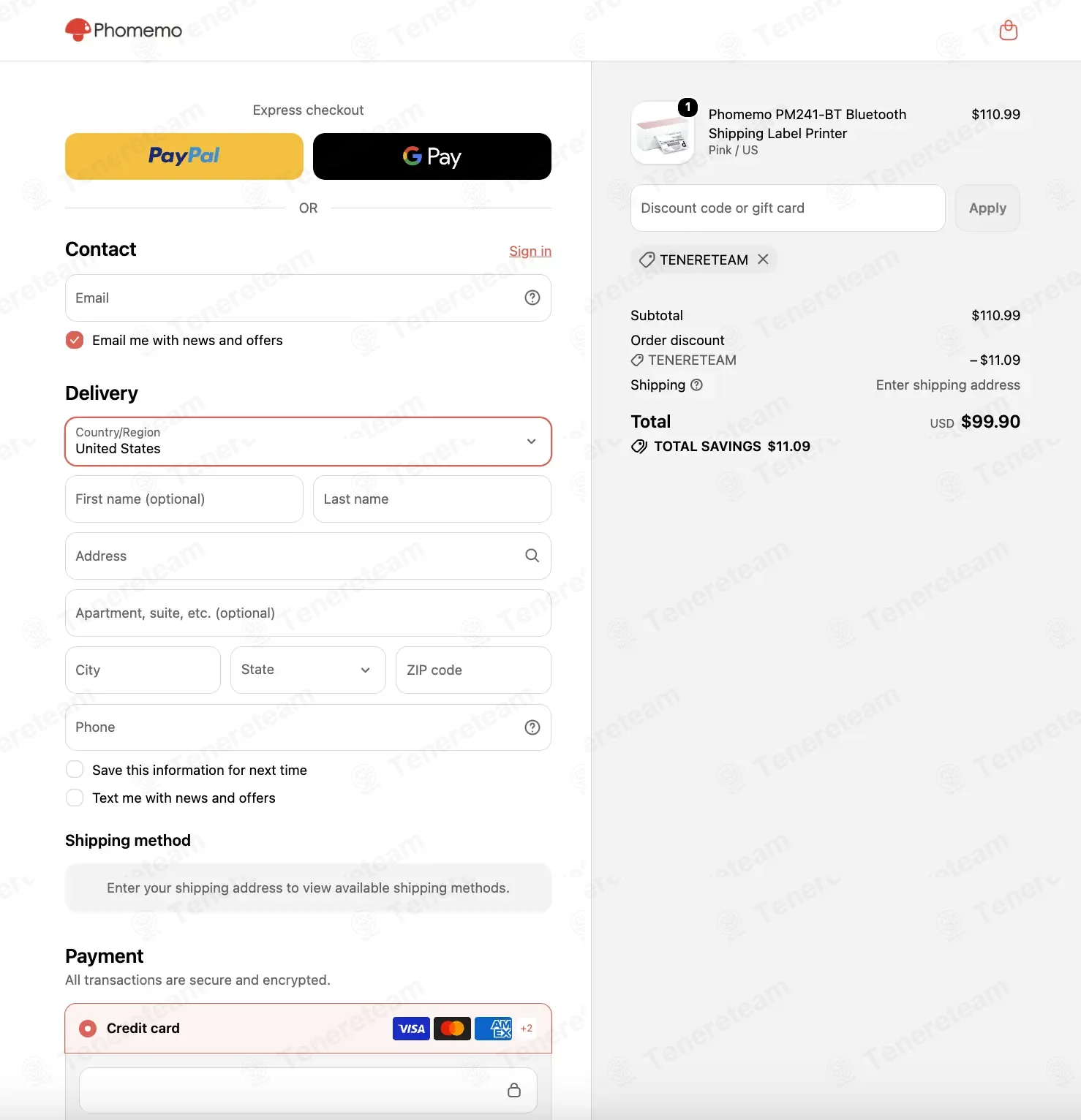Click the phone help question mark icon
Image resolution: width=1081 pixels, height=1120 pixels.
532,727
